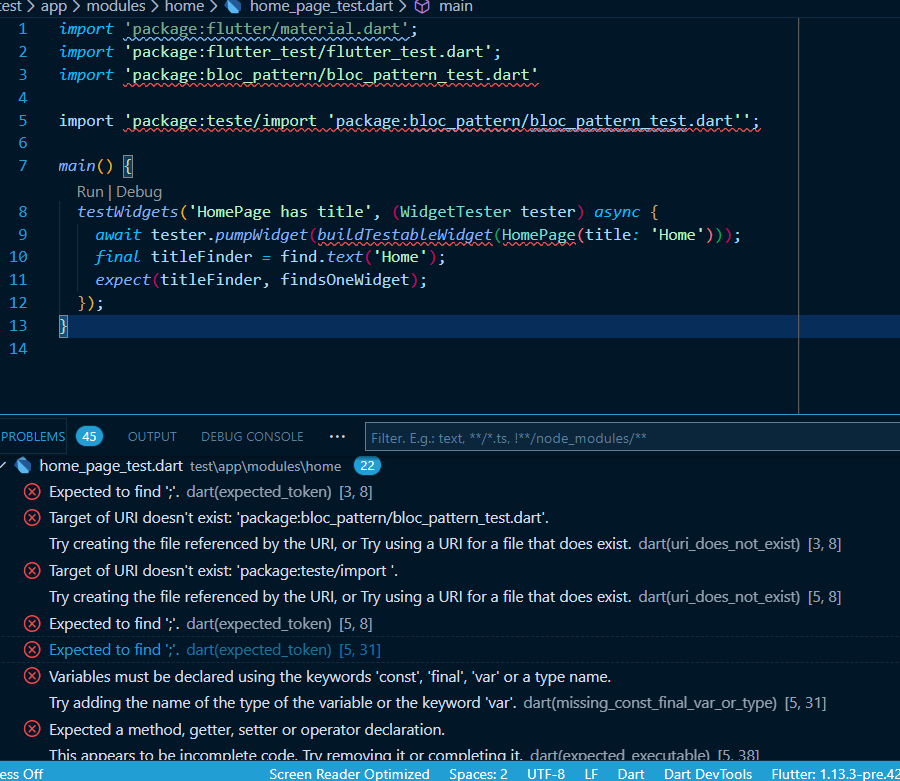Click 'async' keyword on line 8
Screen dimensions: 900x781
(x=617, y=212)
